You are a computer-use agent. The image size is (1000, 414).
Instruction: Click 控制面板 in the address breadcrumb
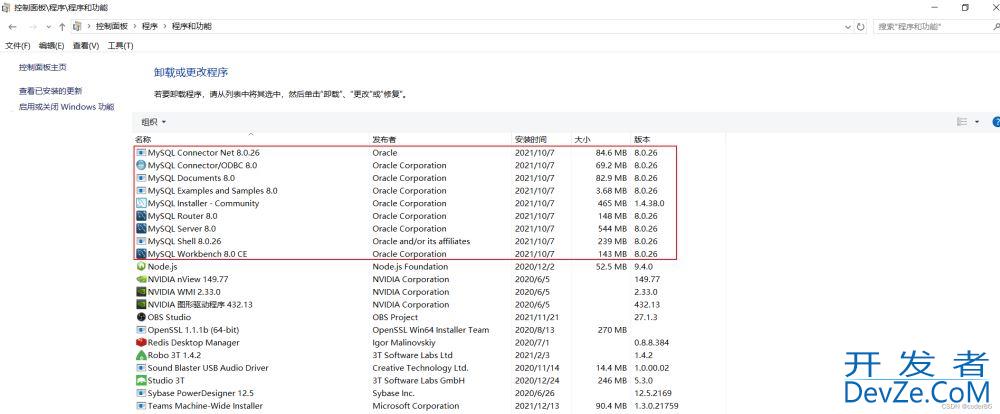(112, 27)
